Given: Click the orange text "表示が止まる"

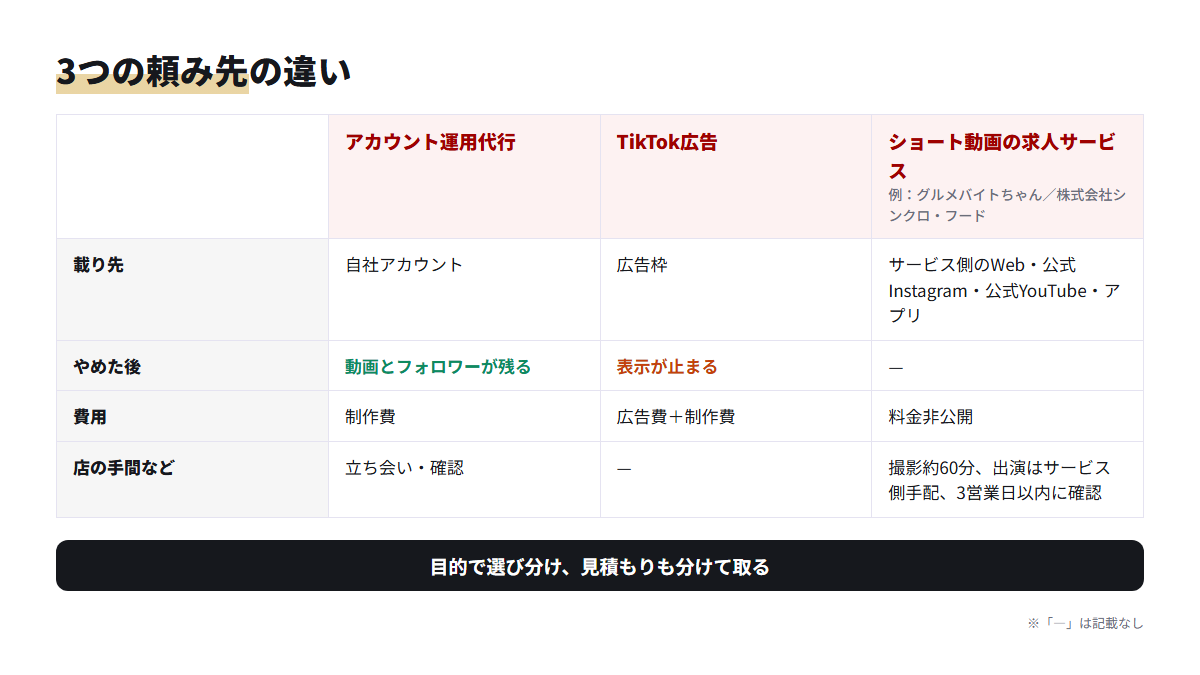Looking at the screenshot, I should click(667, 367).
